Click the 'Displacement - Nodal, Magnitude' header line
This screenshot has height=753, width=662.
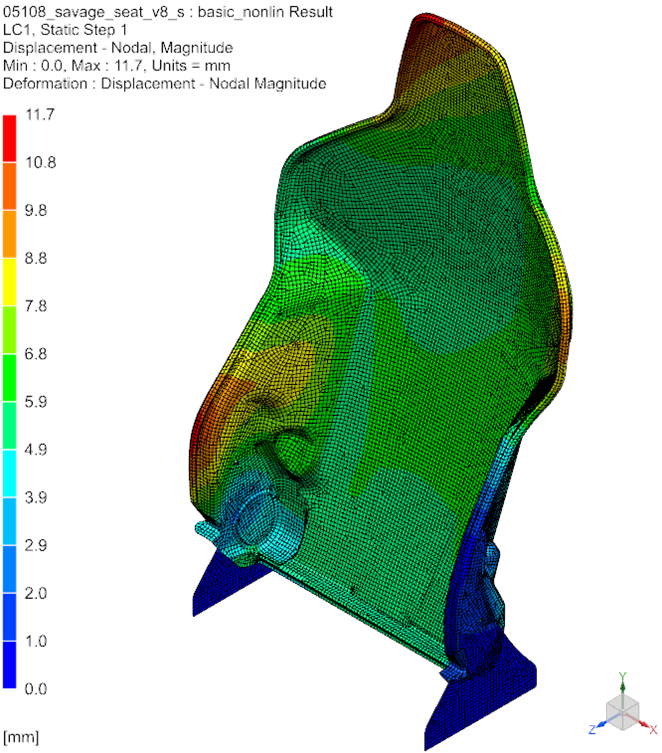point(118,48)
